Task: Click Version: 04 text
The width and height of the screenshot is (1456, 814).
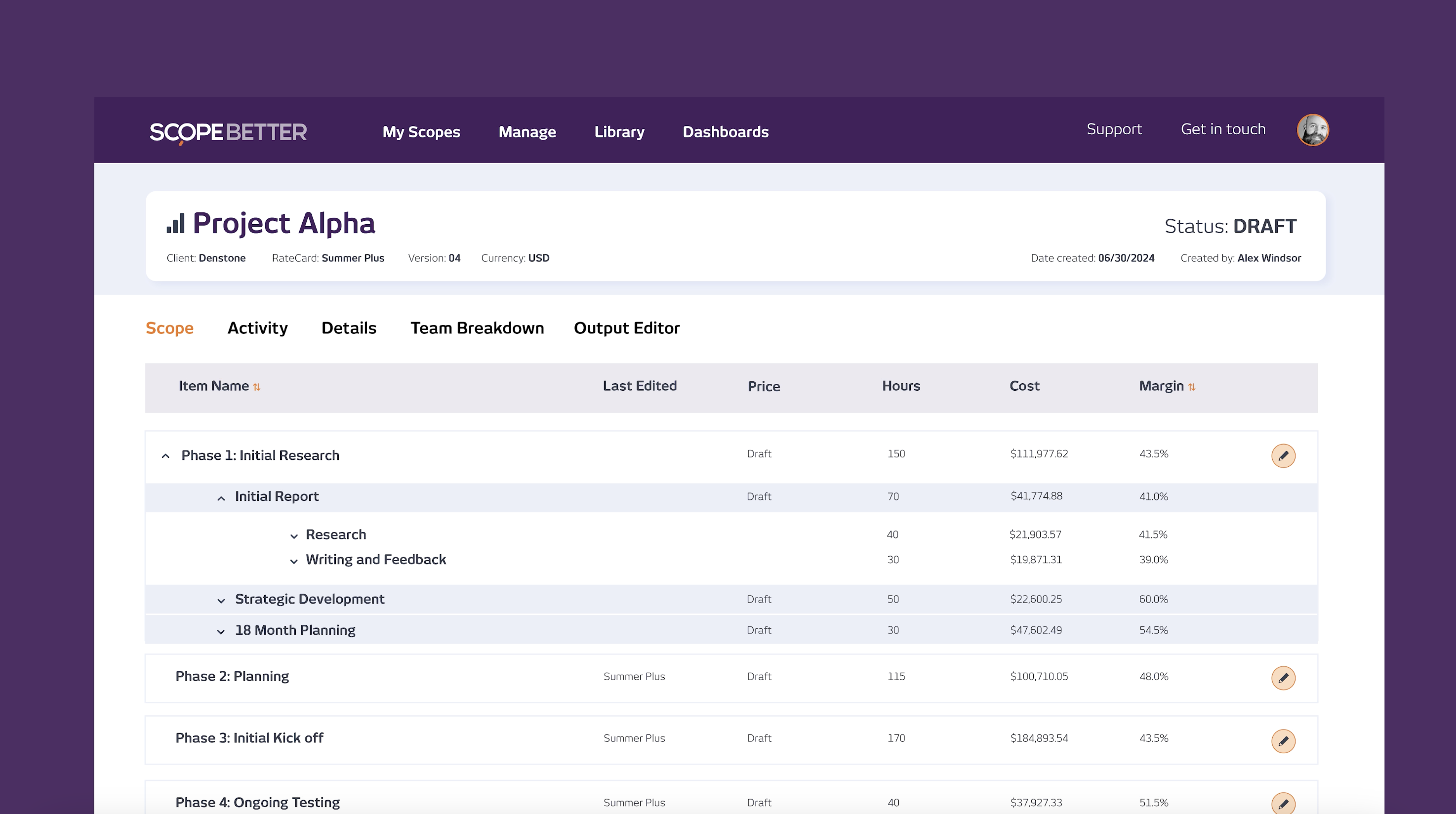Action: (434, 258)
